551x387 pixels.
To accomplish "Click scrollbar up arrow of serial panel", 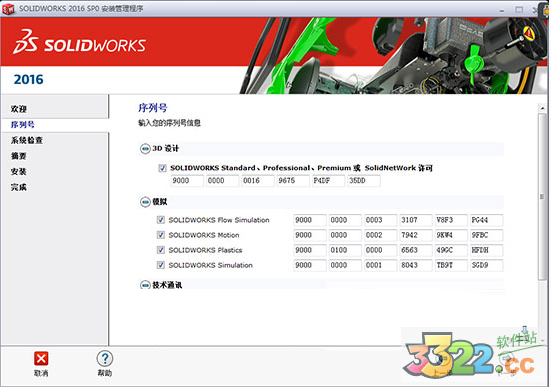I will point(542,109).
